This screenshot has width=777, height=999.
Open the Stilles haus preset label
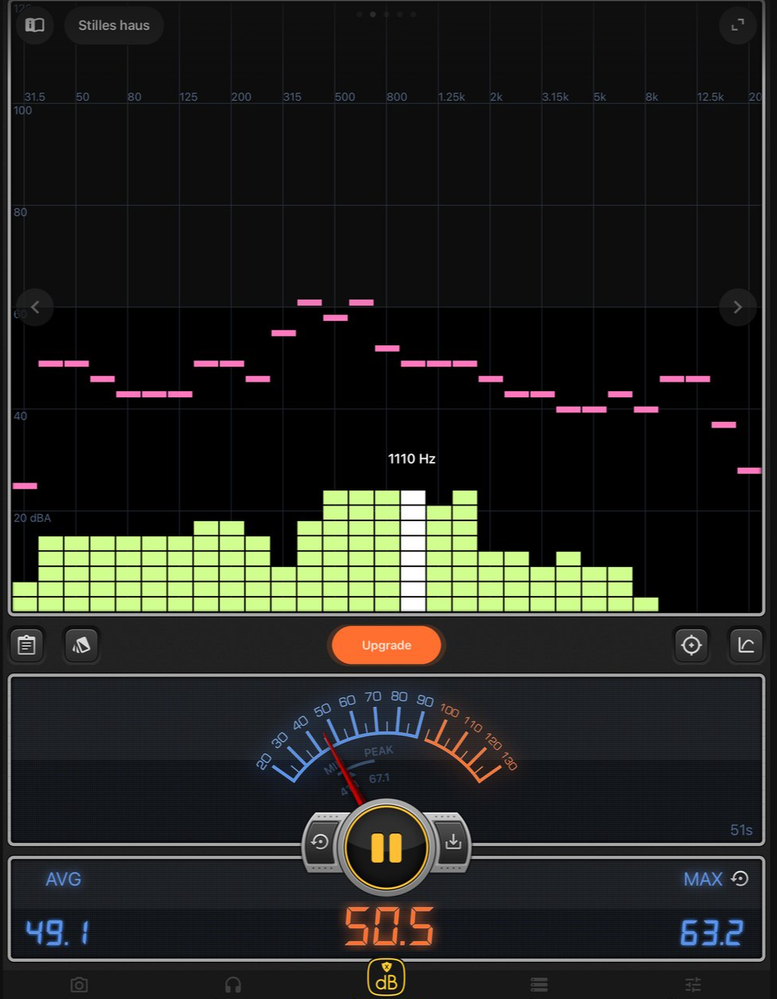[x=114, y=25]
